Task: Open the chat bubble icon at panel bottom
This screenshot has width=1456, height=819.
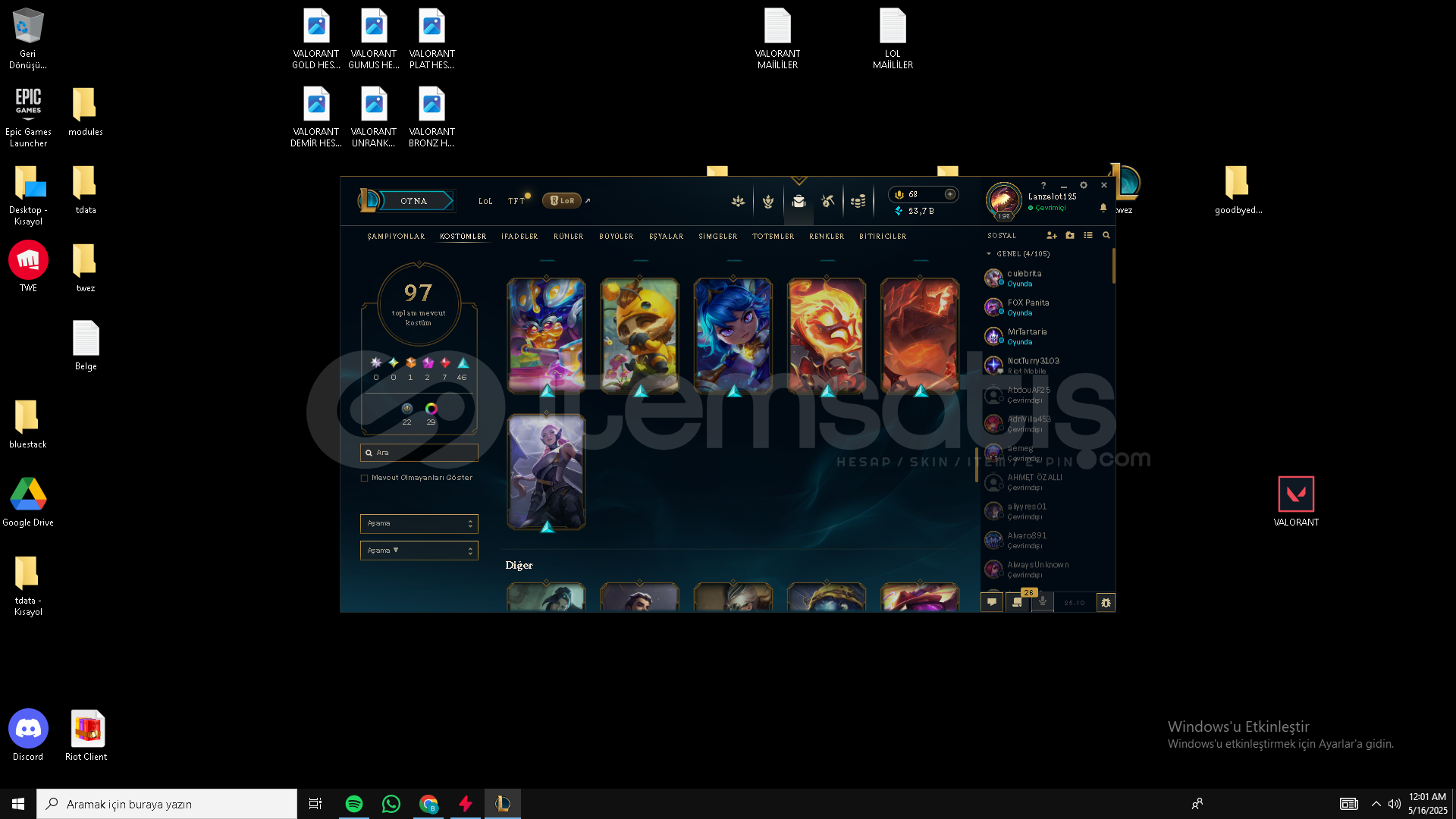Action: pos(992,602)
